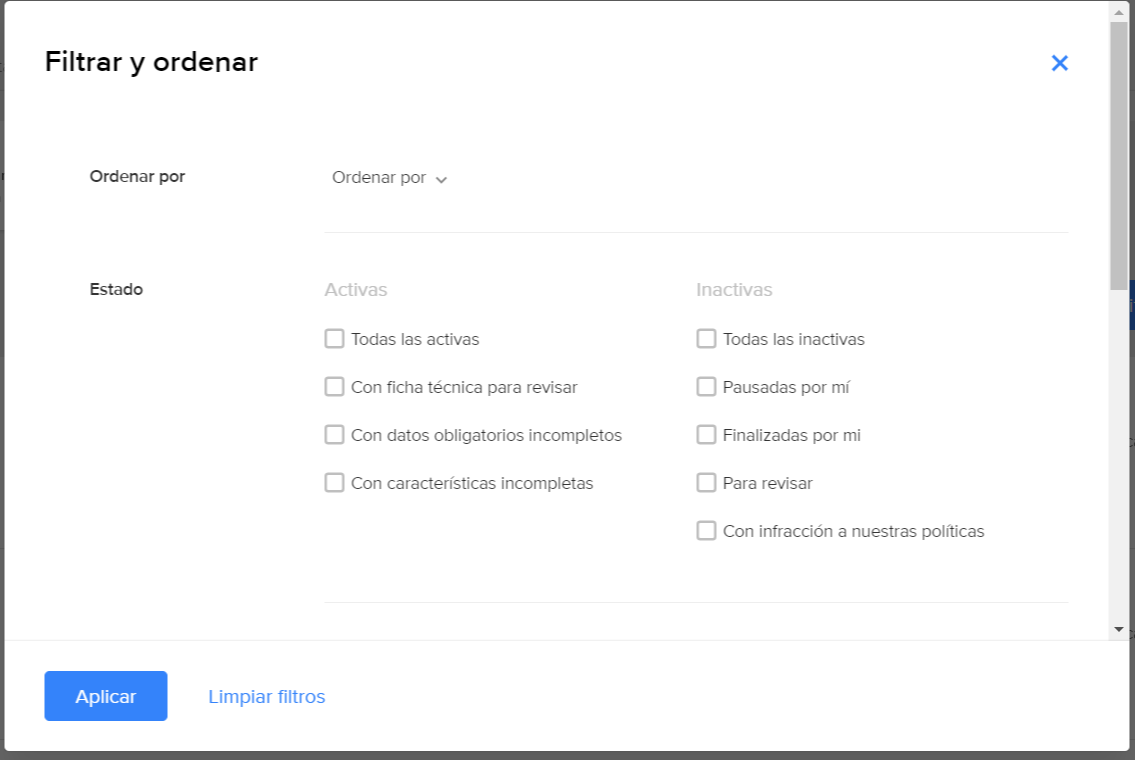Check Con infracción a nuestras políticas
This screenshot has width=1135, height=760.
click(x=706, y=531)
